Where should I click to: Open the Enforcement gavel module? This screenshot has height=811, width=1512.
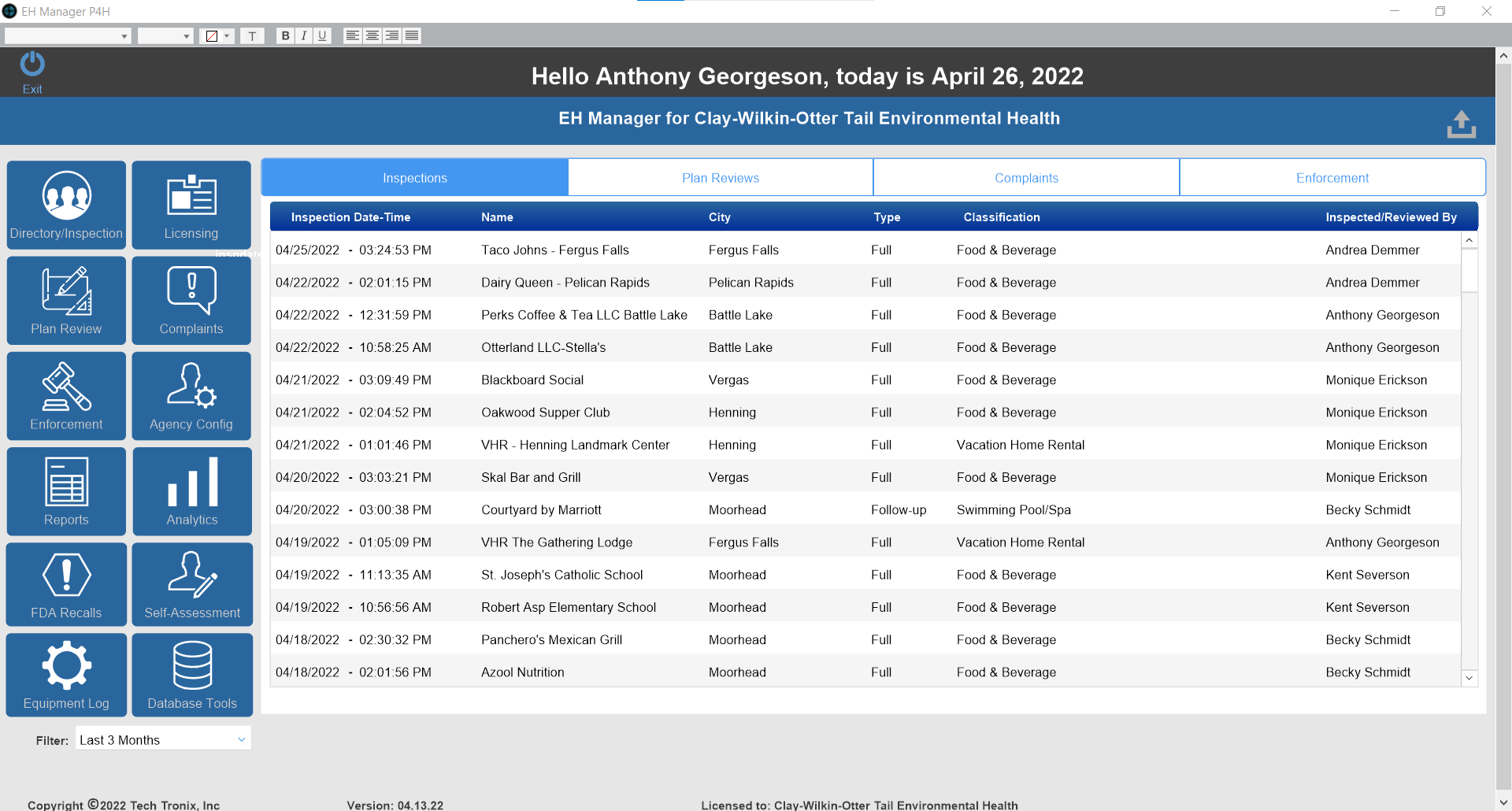[65, 395]
